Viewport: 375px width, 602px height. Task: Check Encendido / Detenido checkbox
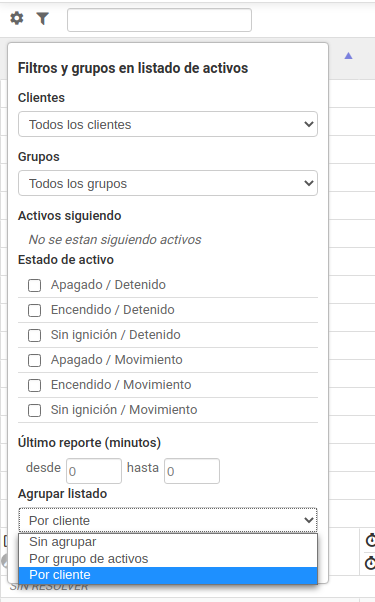click(35, 310)
